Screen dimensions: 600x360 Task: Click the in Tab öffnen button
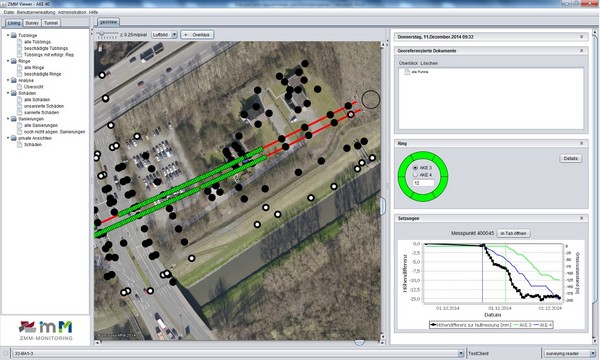514,233
